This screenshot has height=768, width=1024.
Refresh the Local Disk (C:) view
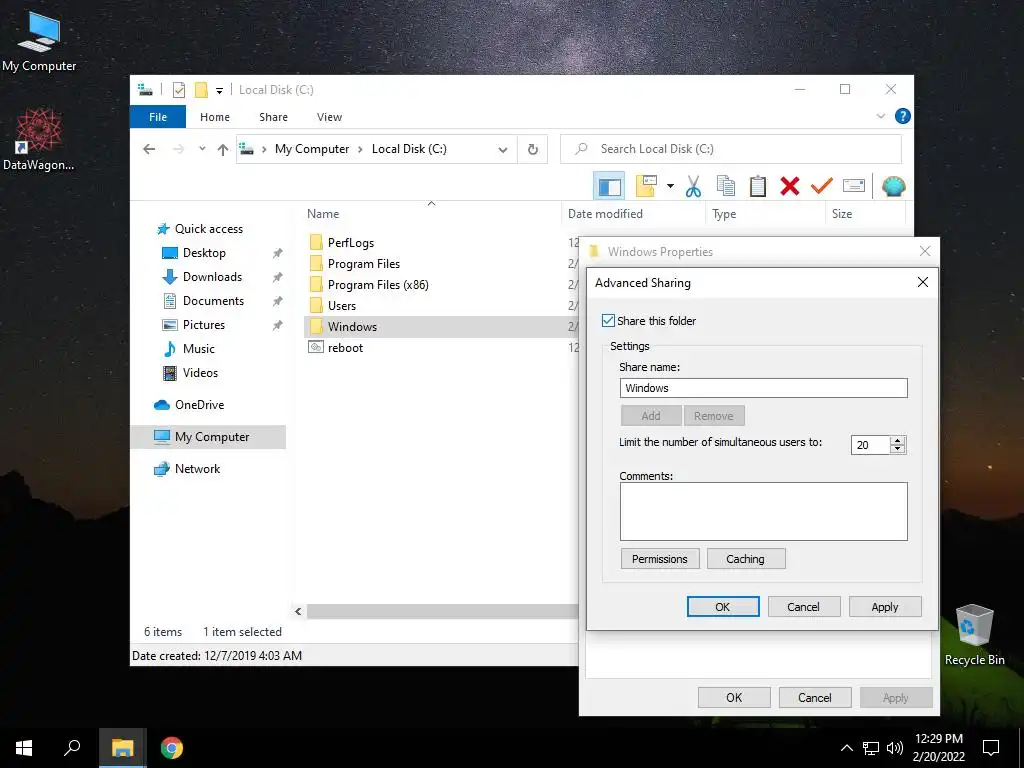point(533,150)
